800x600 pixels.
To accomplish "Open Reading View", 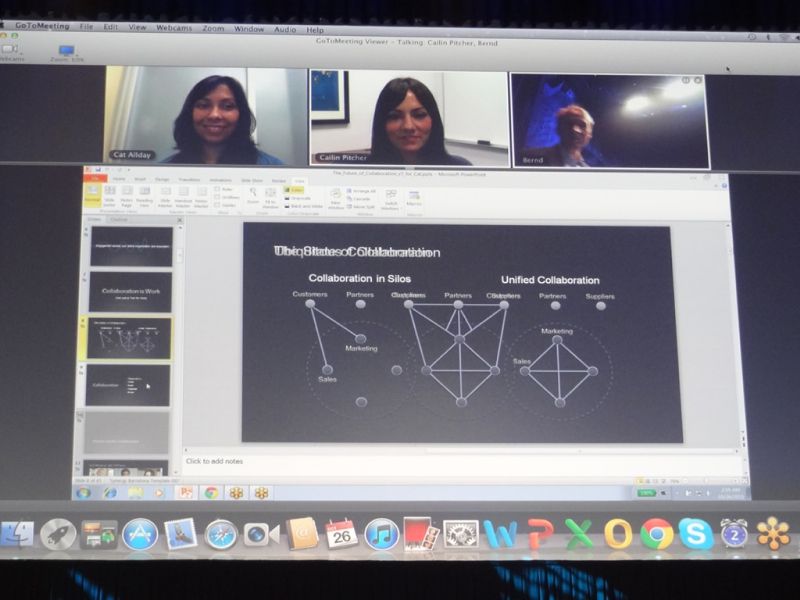I will tap(144, 196).
